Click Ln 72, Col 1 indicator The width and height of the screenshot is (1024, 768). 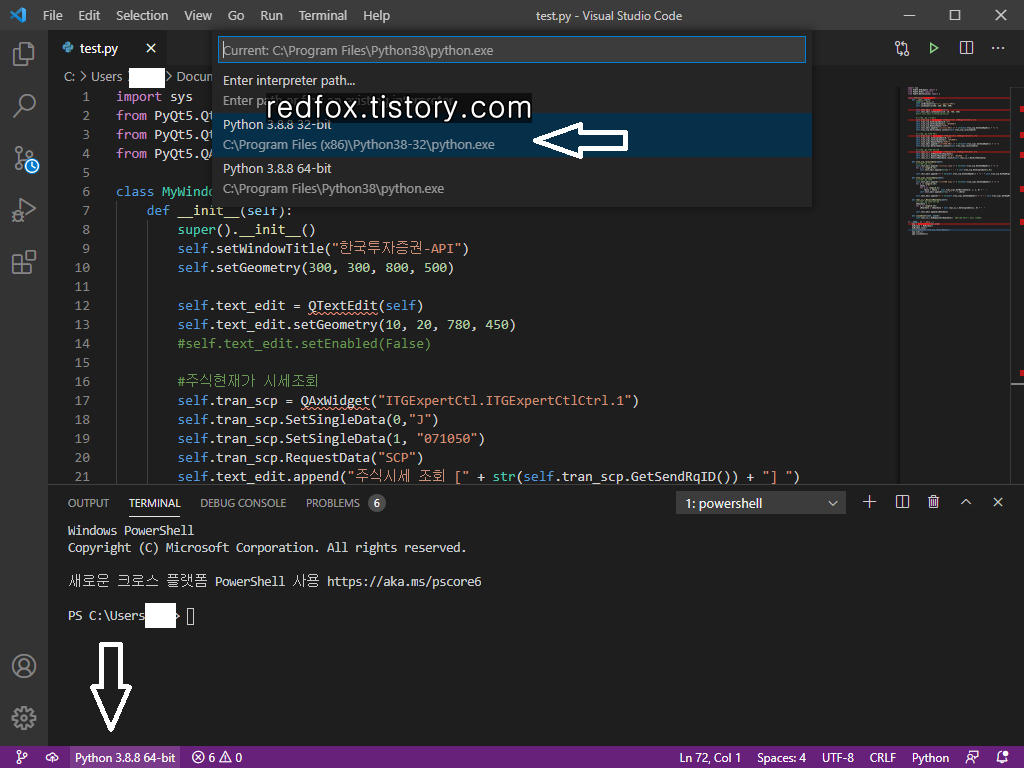(x=710, y=758)
